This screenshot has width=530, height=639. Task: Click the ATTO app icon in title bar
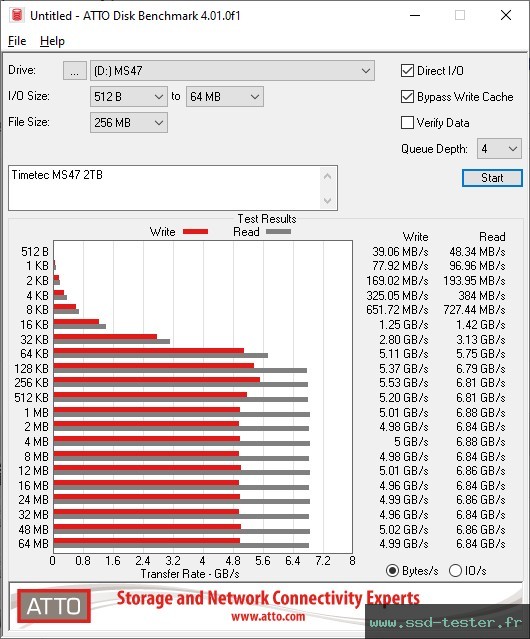pos(17,15)
